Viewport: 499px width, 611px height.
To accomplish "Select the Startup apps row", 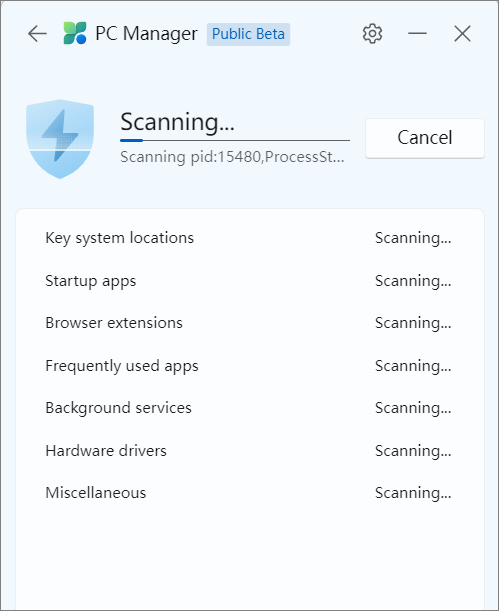I will coord(249,281).
